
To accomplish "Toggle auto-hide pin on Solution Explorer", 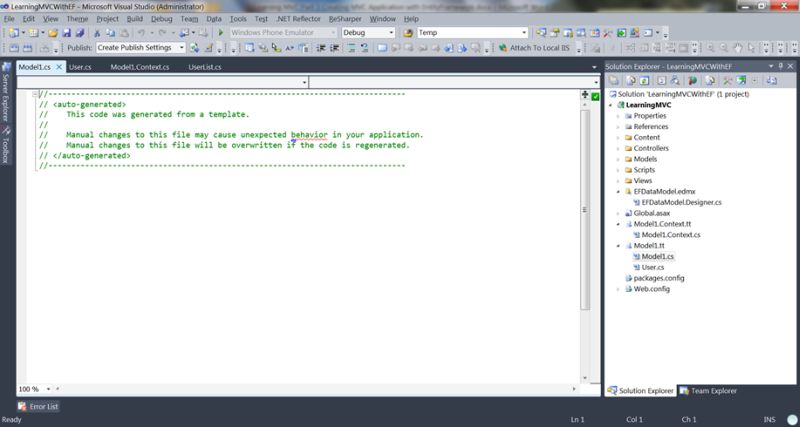I will pos(781,66).
